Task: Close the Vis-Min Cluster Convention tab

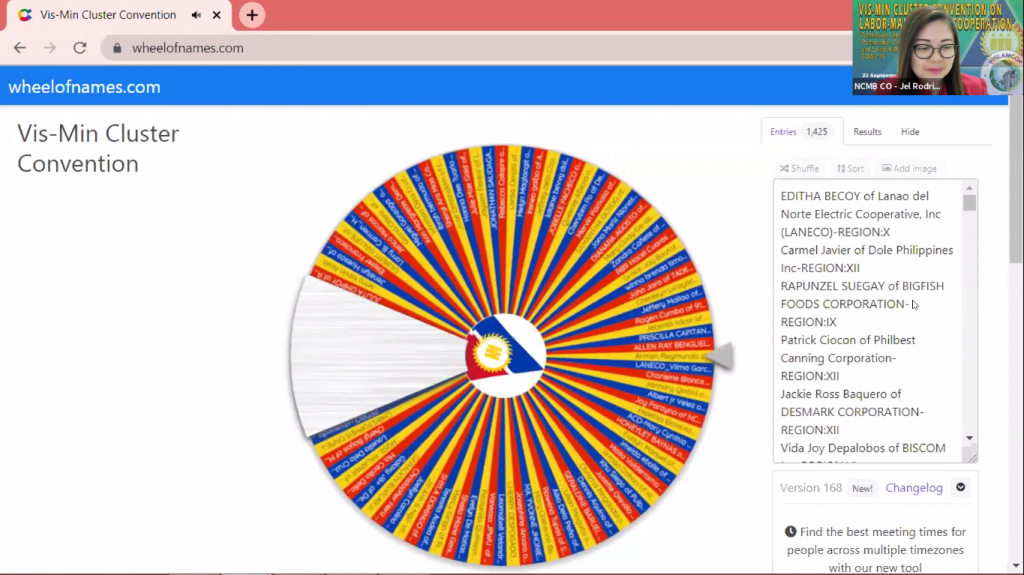Action: [x=217, y=15]
